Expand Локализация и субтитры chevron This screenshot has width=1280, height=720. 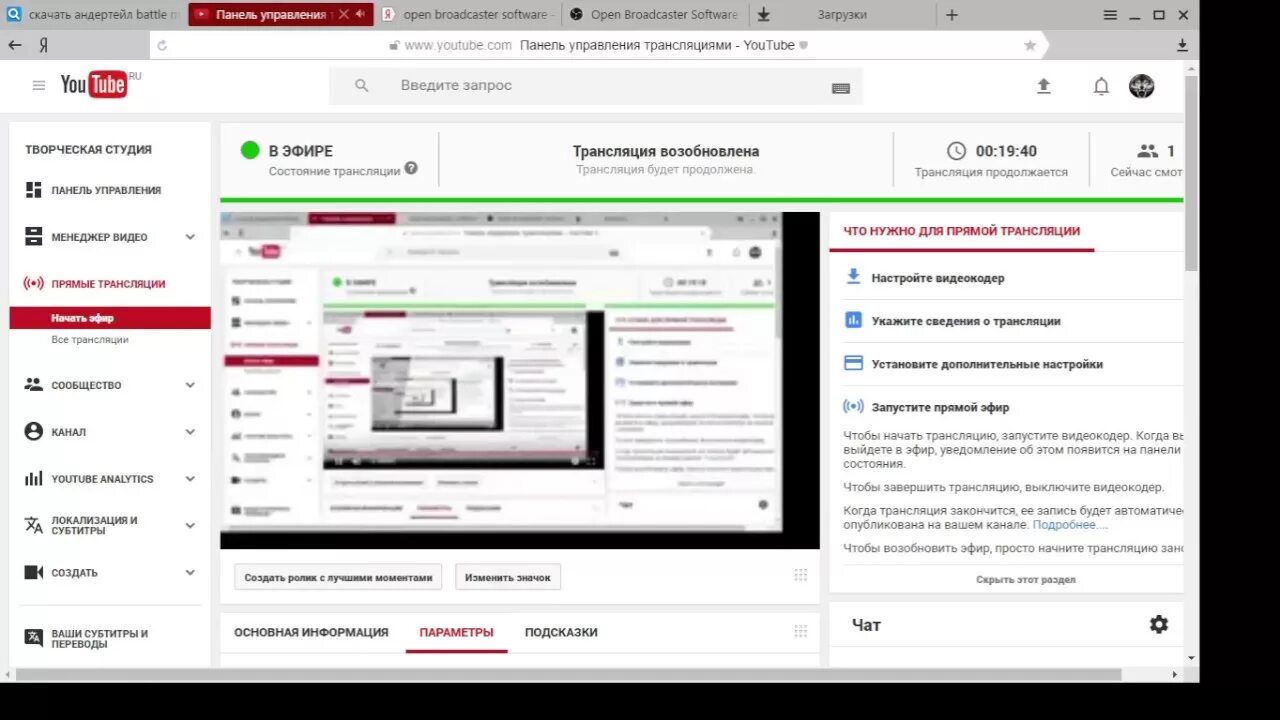coord(190,526)
